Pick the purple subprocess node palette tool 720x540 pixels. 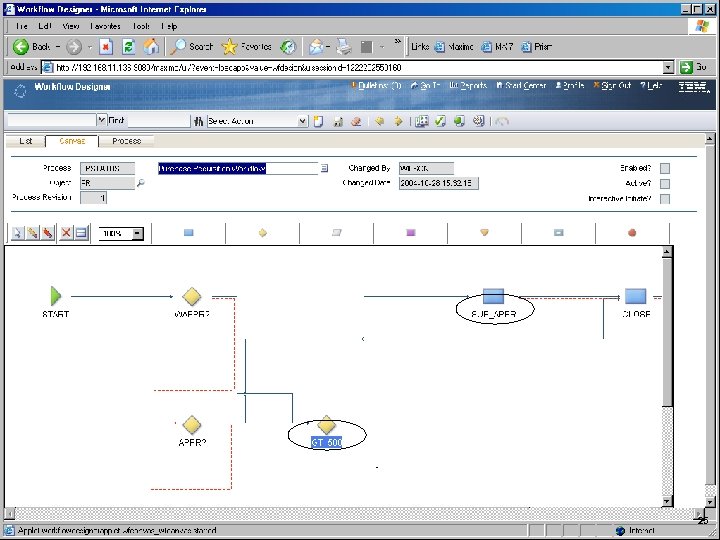coord(411,233)
